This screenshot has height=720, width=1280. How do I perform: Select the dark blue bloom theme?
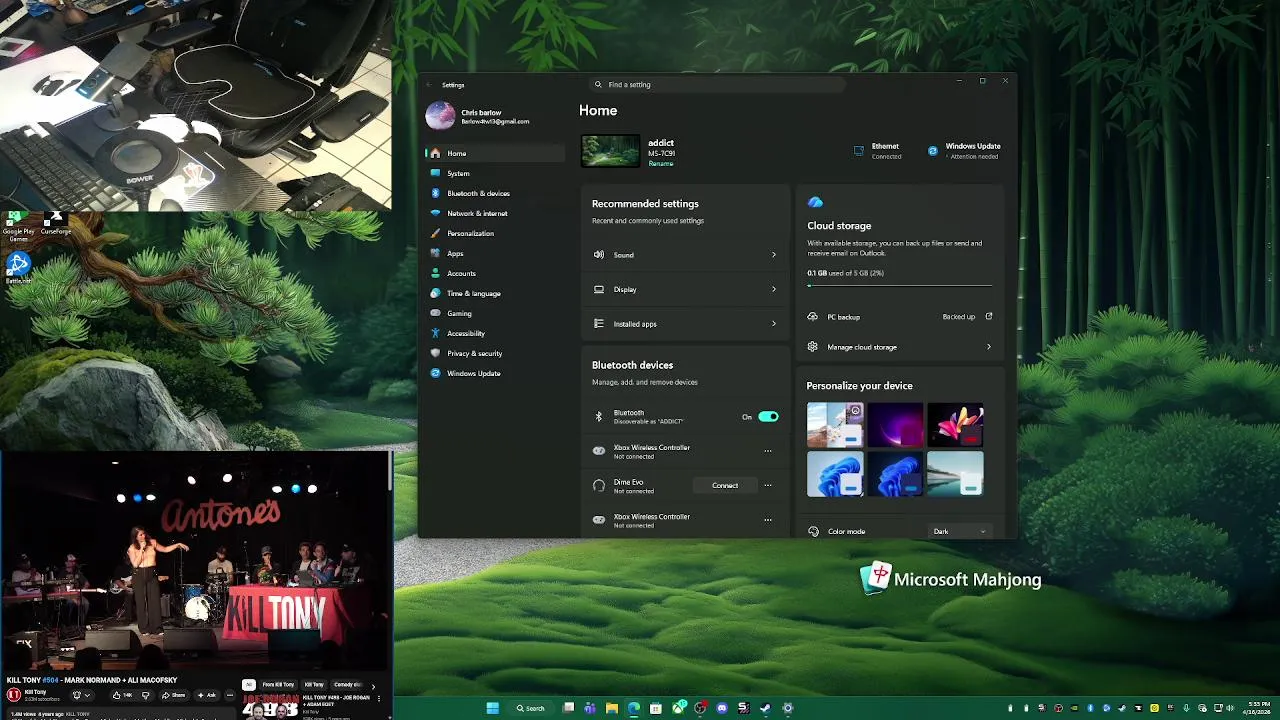coord(895,474)
